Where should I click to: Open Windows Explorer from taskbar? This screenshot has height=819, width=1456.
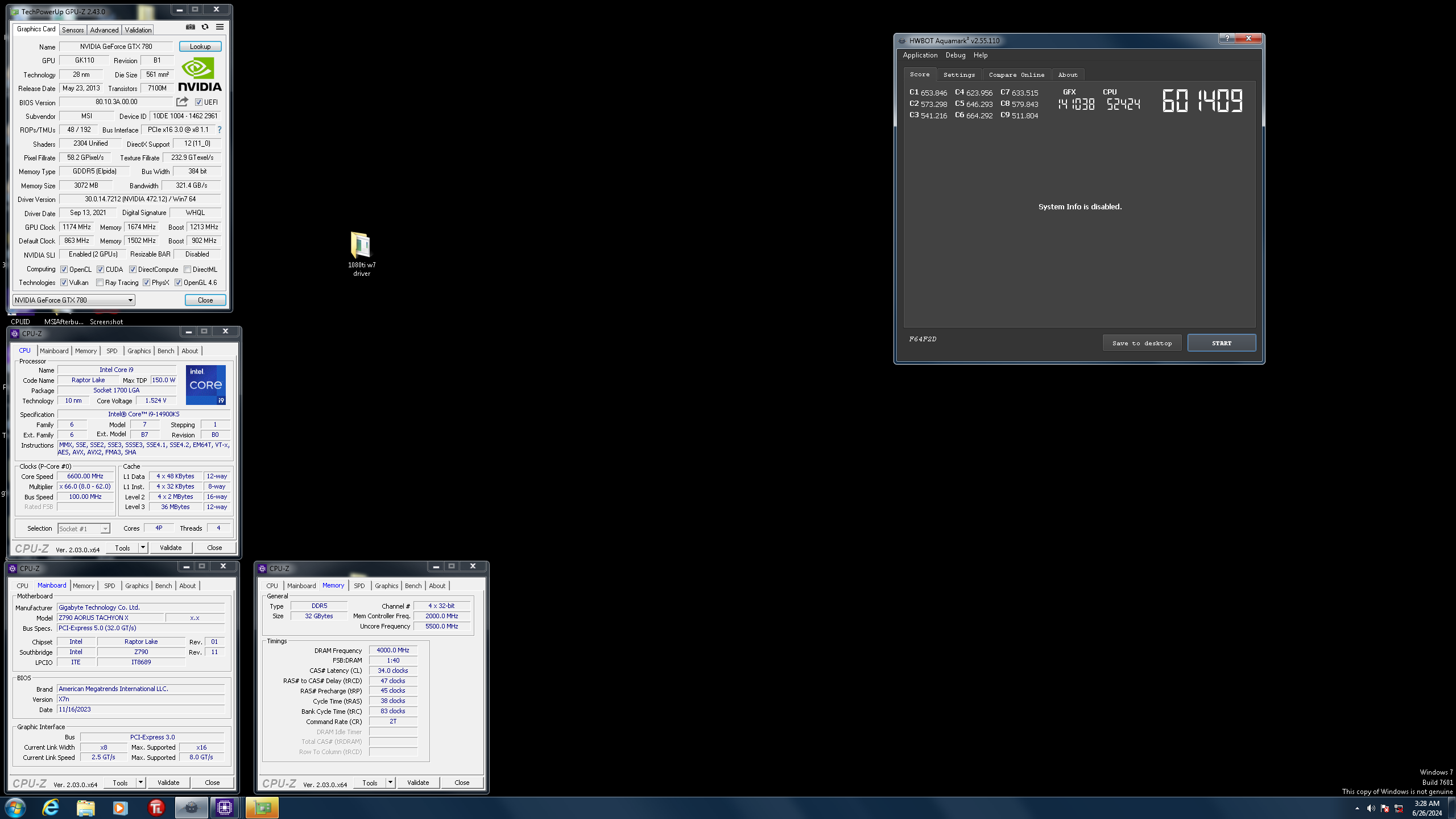click(x=86, y=808)
